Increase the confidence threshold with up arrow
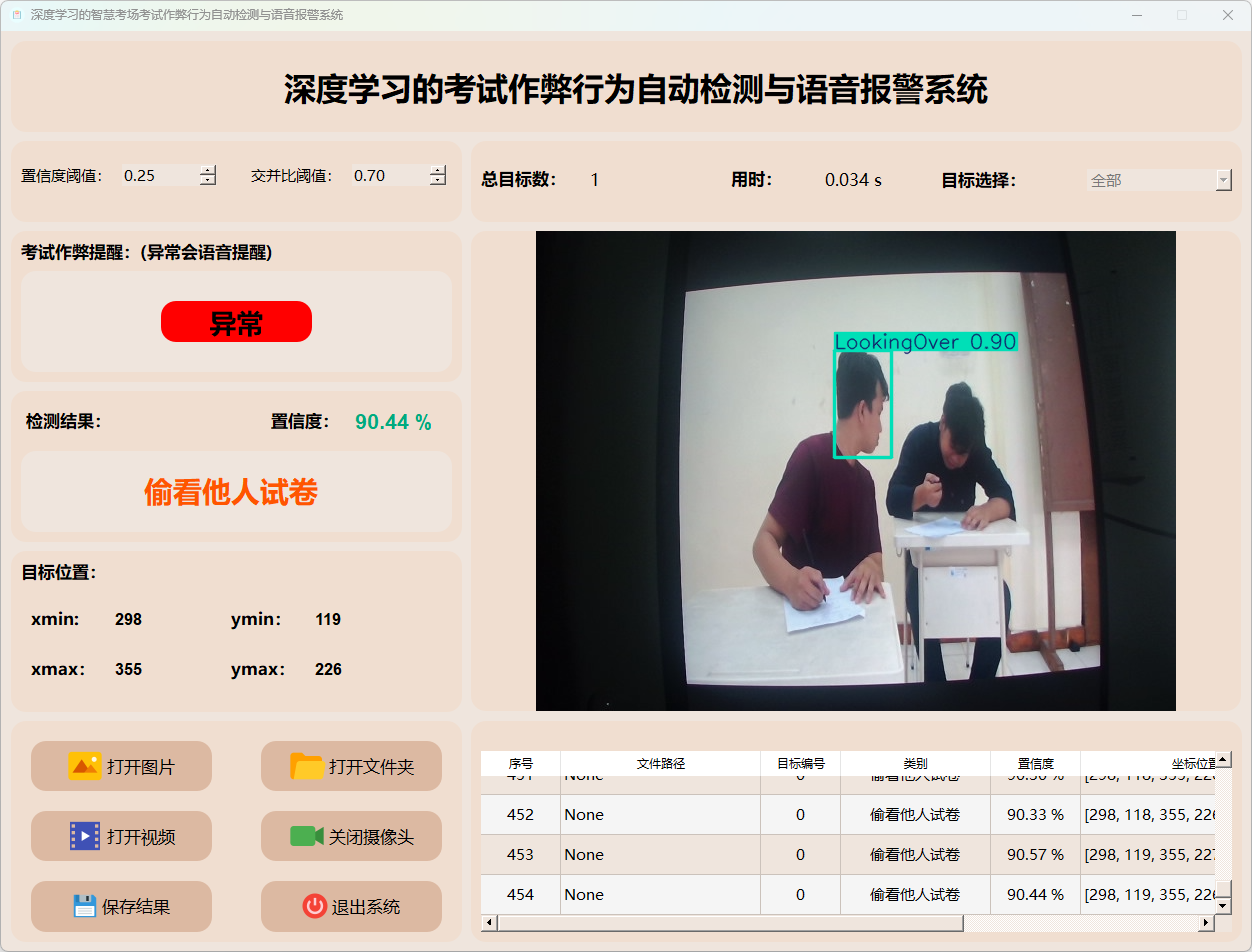The width and height of the screenshot is (1252, 952). point(208,170)
